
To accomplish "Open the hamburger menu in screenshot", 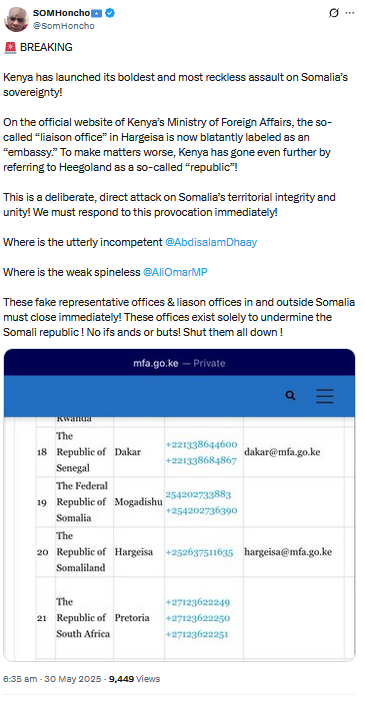I will pyautogui.click(x=325, y=396).
